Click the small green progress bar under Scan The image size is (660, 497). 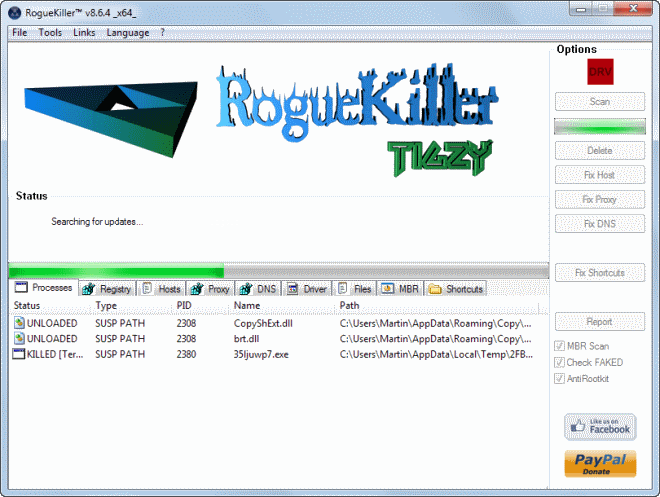point(600,127)
